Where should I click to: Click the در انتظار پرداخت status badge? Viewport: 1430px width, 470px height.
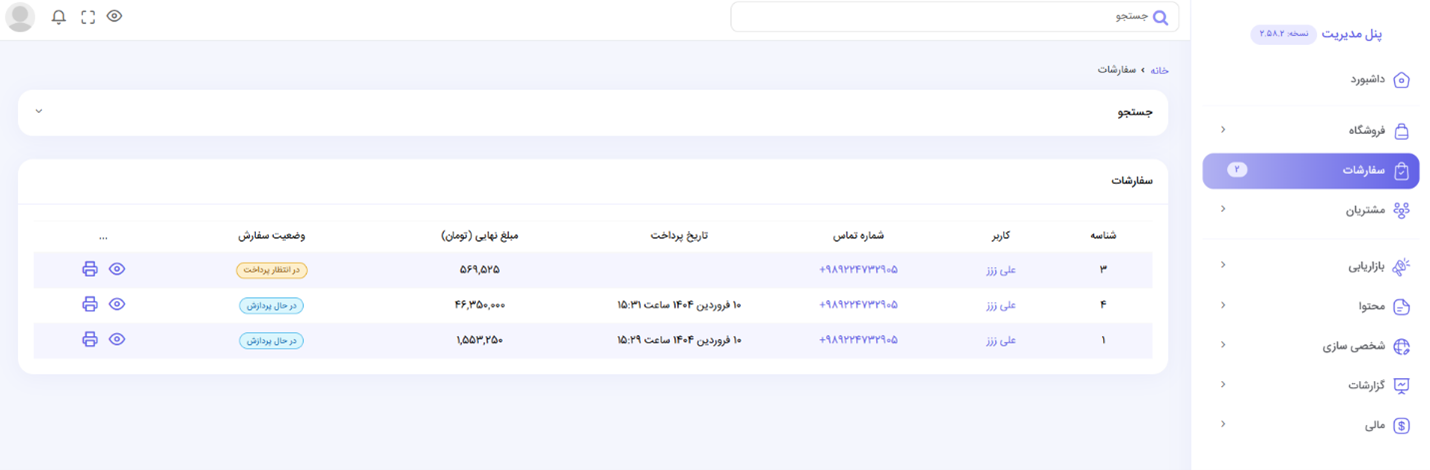tap(272, 270)
